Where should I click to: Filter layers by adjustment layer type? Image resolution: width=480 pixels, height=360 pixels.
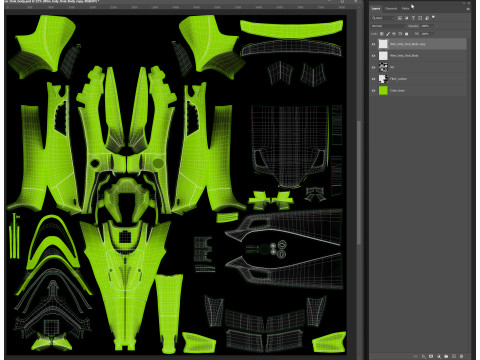407,18
